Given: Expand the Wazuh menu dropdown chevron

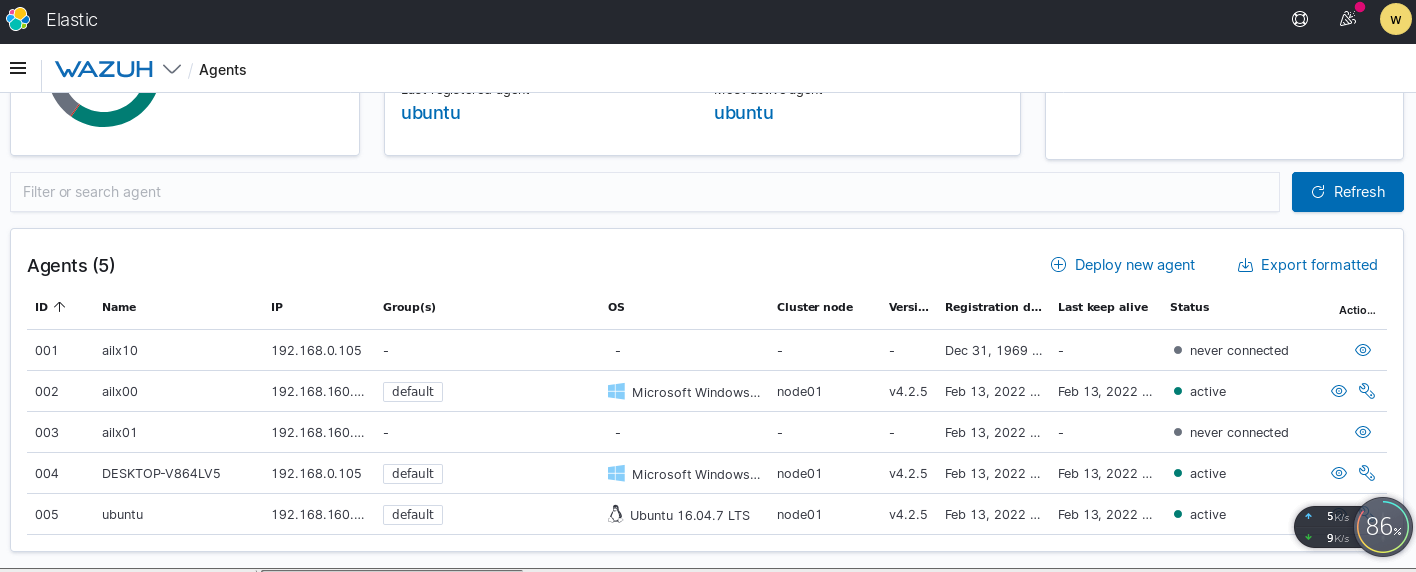Looking at the screenshot, I should [x=172, y=69].
